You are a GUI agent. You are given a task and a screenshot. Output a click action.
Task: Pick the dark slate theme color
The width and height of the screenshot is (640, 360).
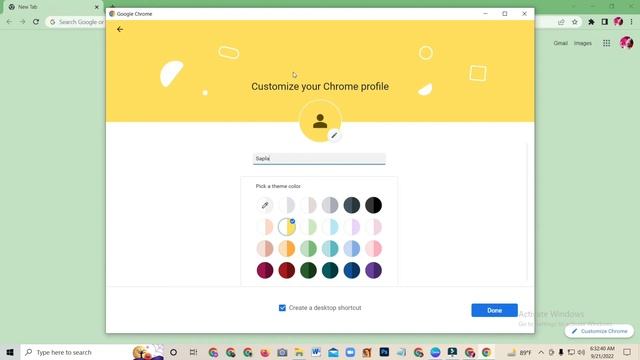pyautogui.click(x=352, y=205)
